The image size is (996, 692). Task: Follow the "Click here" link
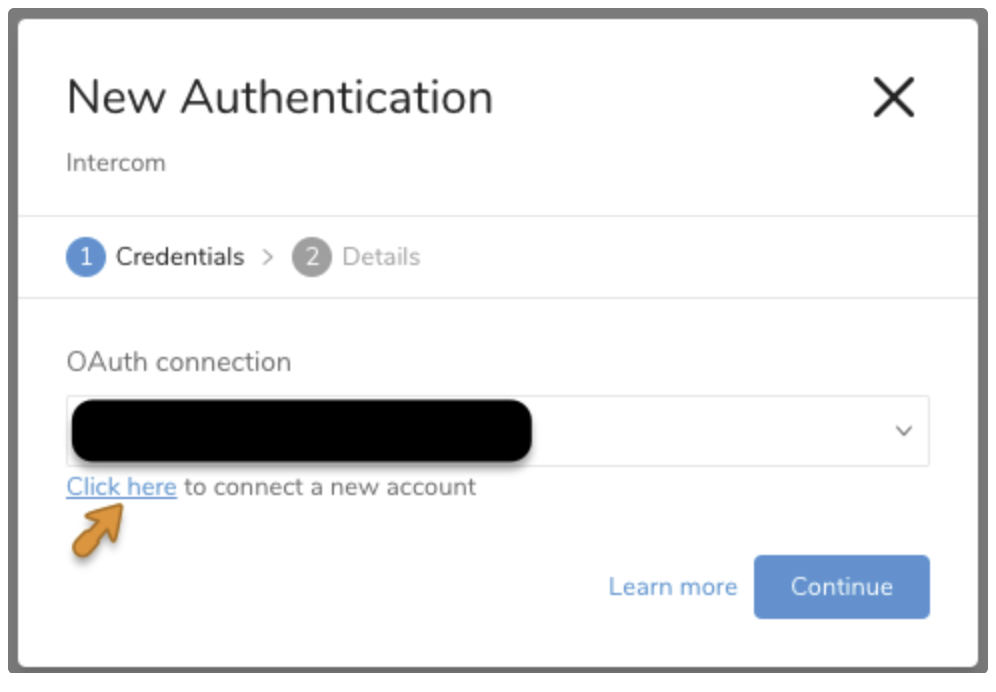click(121, 487)
